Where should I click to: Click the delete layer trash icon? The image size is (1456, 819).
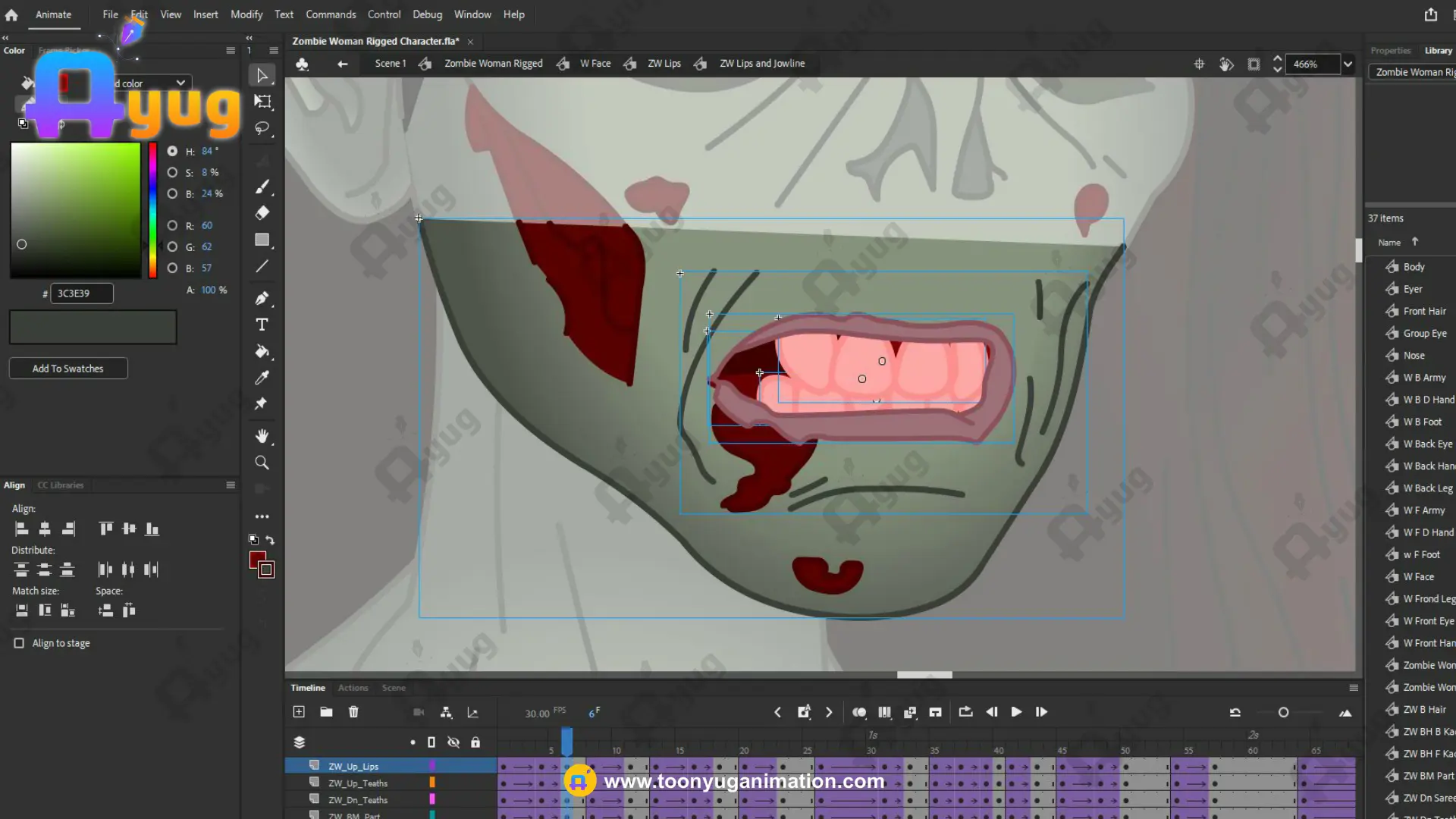point(353,712)
